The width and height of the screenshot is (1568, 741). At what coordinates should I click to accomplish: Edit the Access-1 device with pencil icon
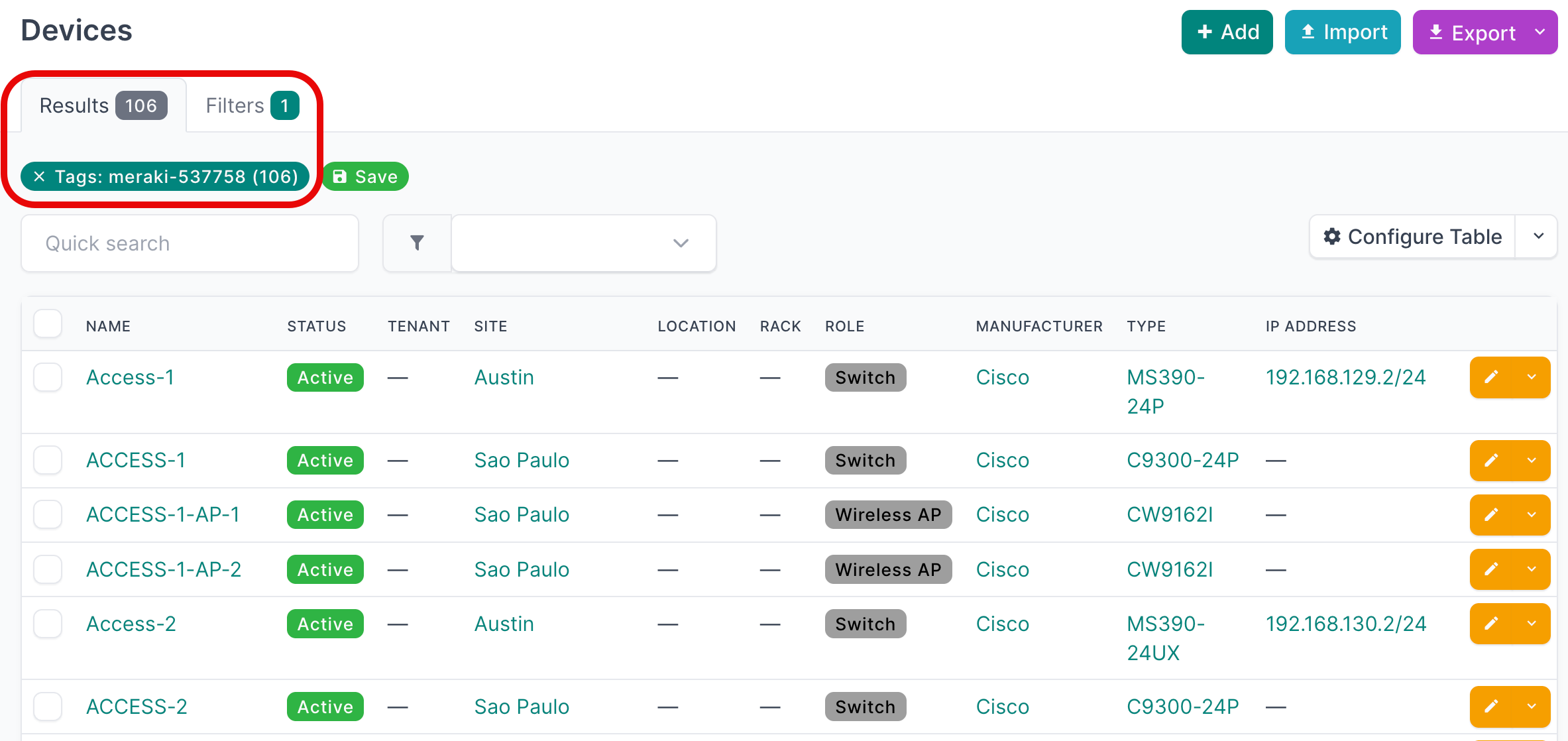point(1491,377)
